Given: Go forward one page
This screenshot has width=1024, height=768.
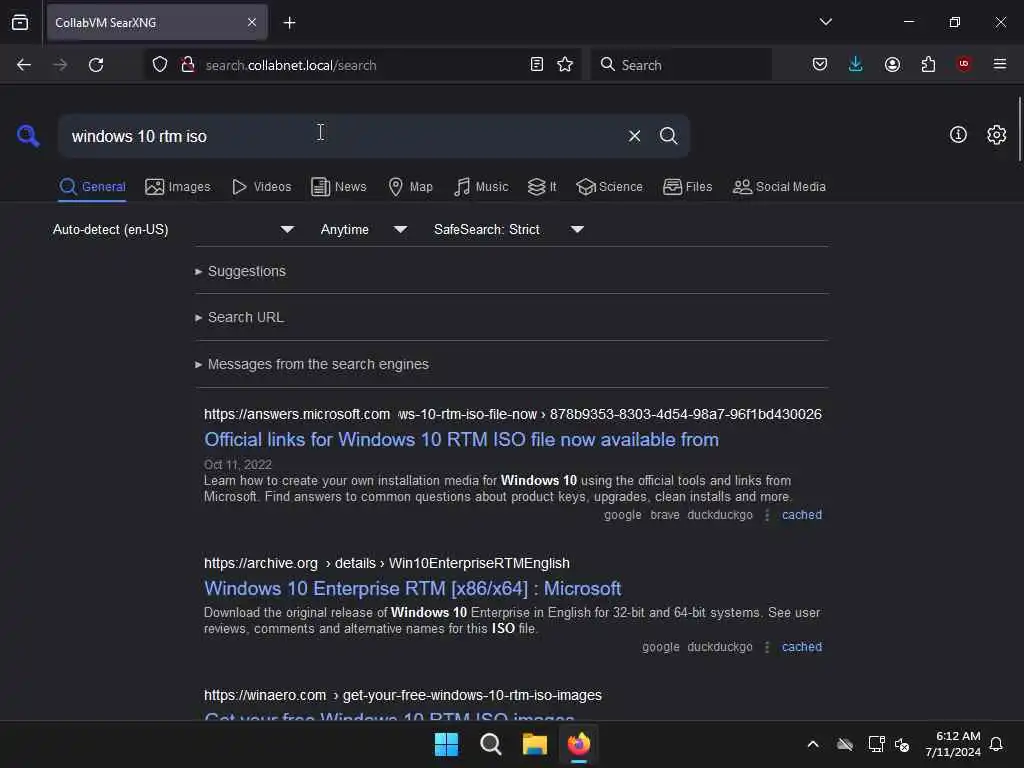Looking at the screenshot, I should point(60,65).
